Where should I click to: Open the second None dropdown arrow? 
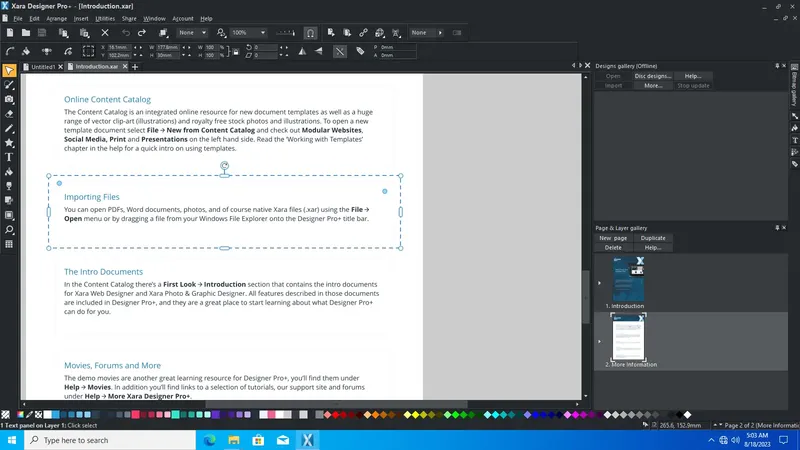pyautogui.click(x=440, y=33)
